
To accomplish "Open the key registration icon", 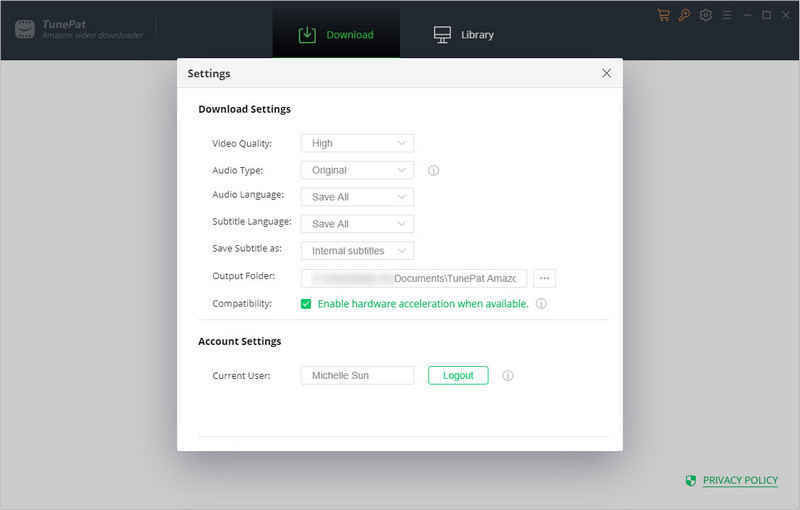I will click(x=684, y=15).
